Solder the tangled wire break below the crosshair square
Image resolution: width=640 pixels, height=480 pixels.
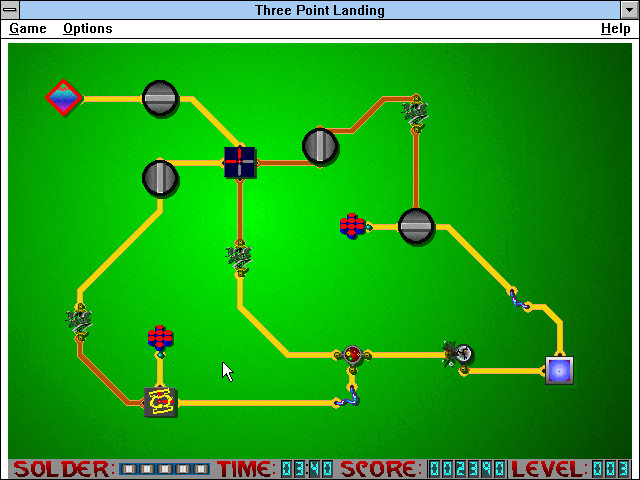pyautogui.click(x=240, y=258)
